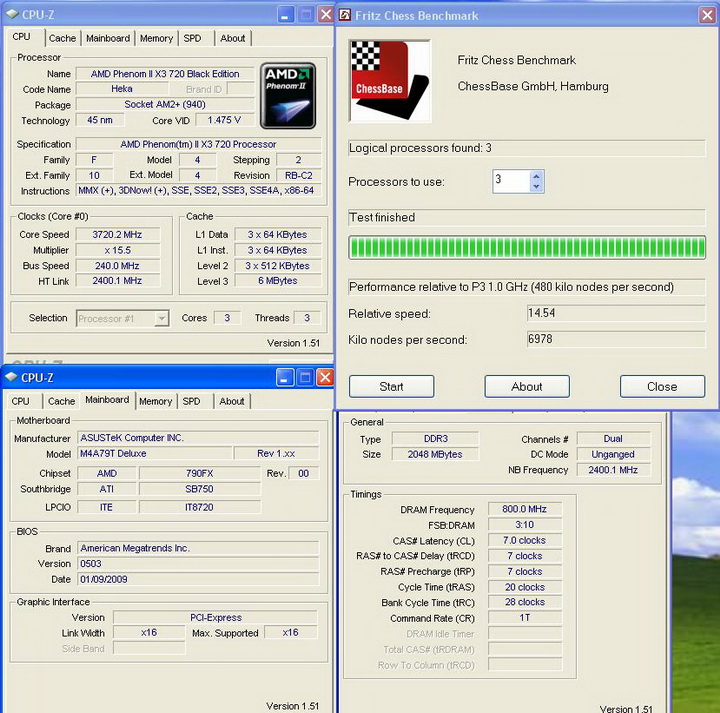Screen dimensions: 720x713
Task: Close the Fritz Chess Benchmark window
Action: (707, 15)
